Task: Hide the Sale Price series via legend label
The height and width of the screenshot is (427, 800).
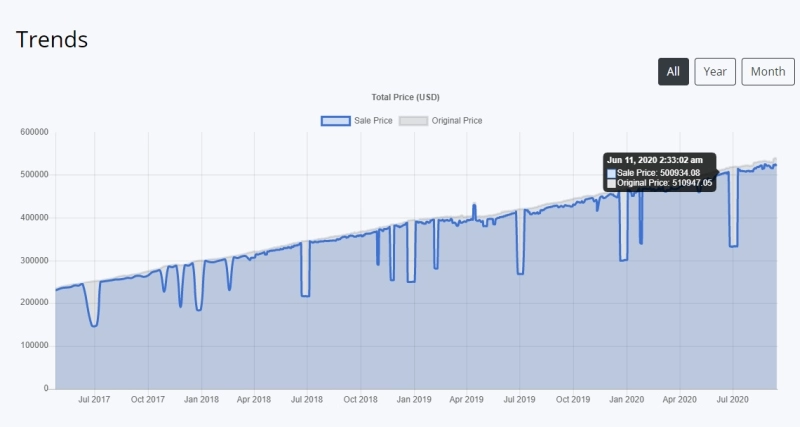Action: [x=373, y=121]
